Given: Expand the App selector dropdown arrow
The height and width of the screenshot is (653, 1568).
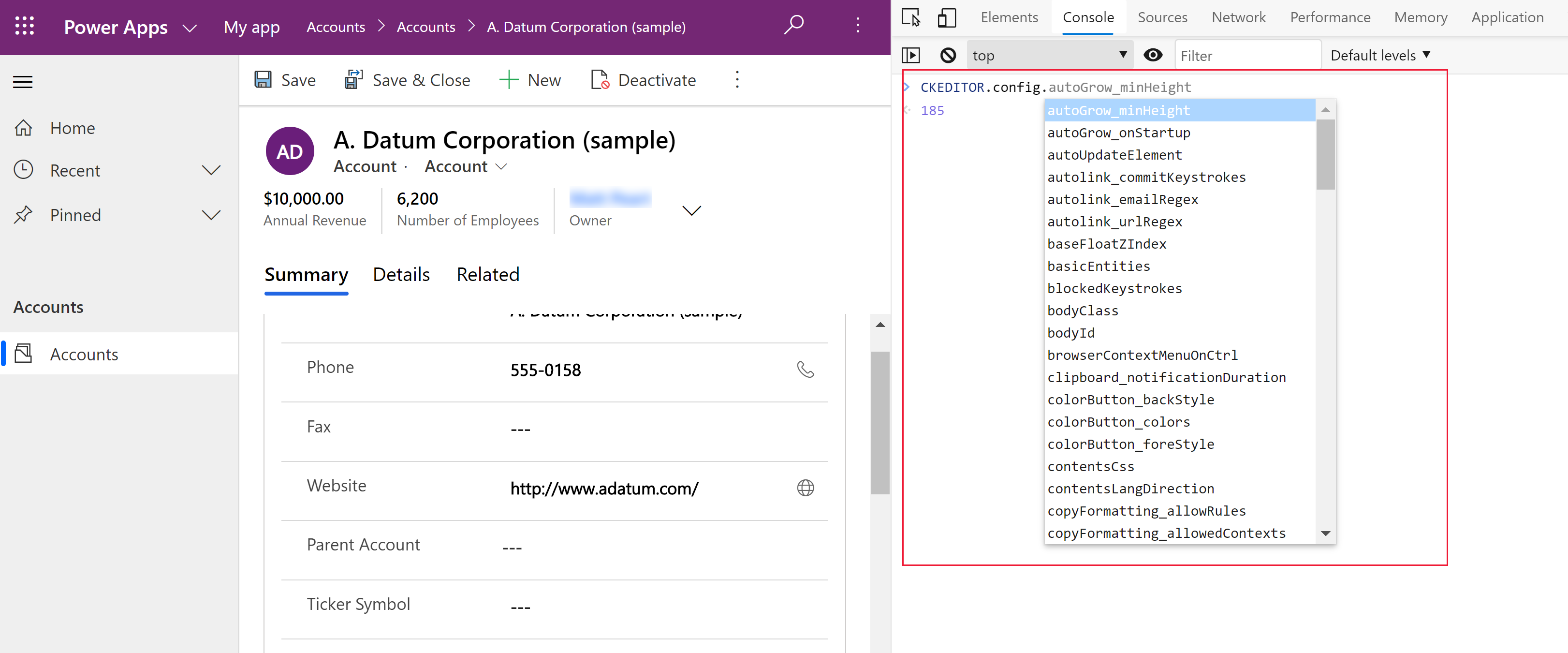Looking at the screenshot, I should (190, 27).
